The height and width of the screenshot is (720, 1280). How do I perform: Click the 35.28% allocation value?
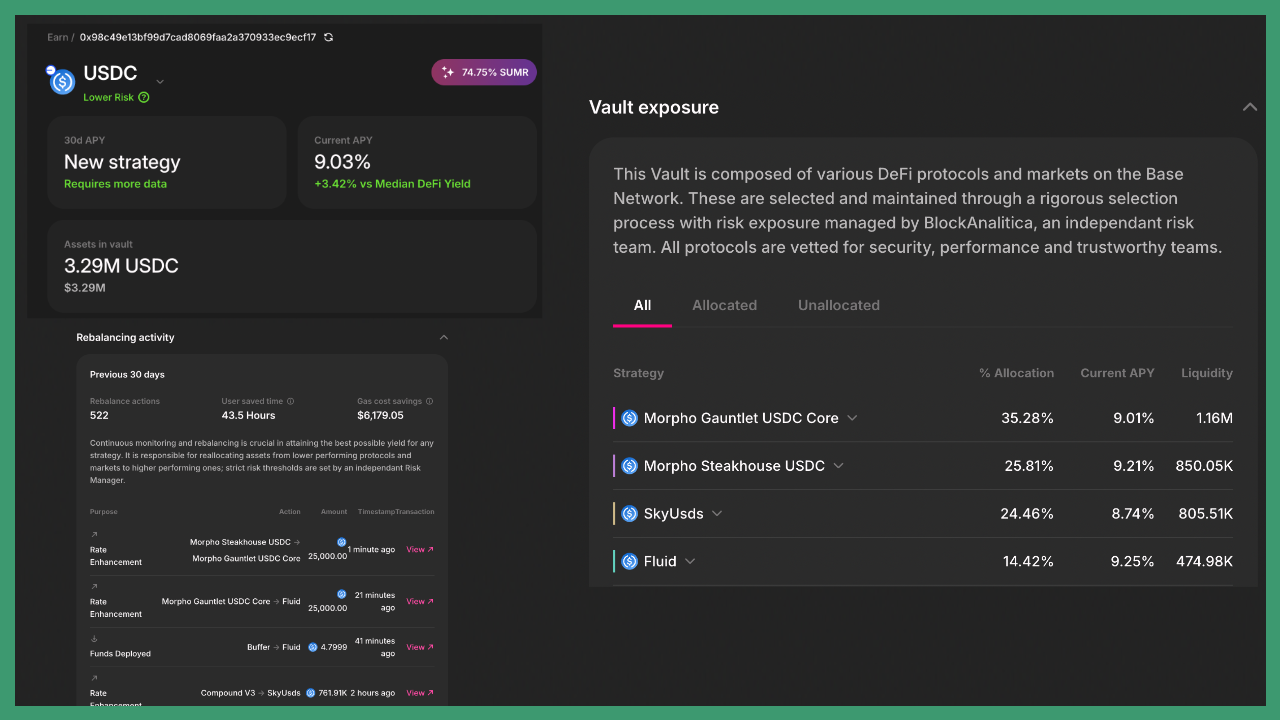pos(1027,418)
